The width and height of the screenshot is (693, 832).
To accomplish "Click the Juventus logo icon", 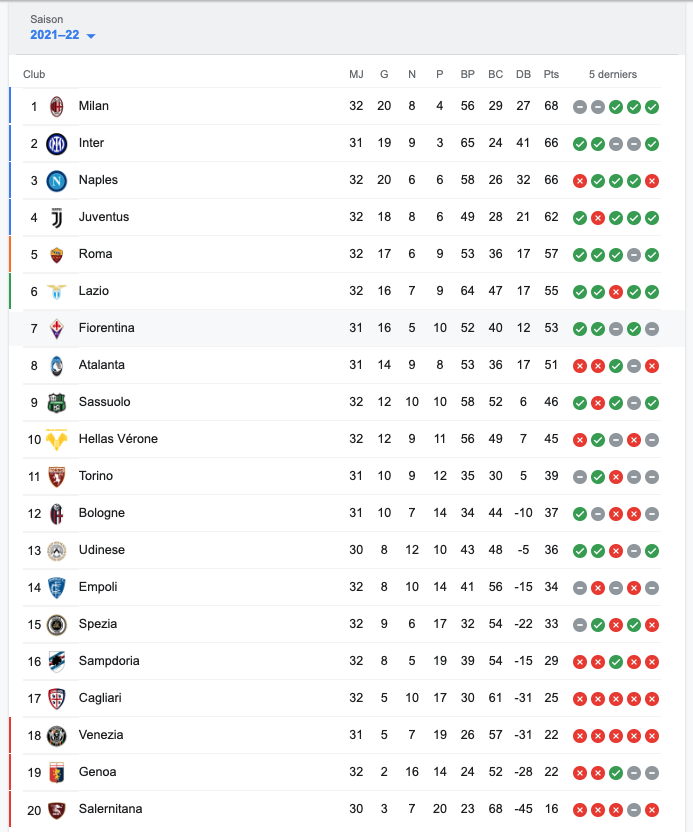I will [57, 217].
